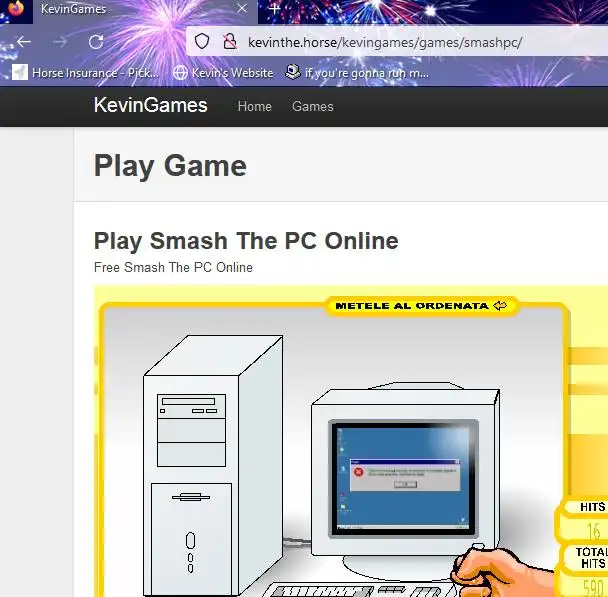Open Horse Insurance bookmark
The image size is (608, 597).
(85, 72)
